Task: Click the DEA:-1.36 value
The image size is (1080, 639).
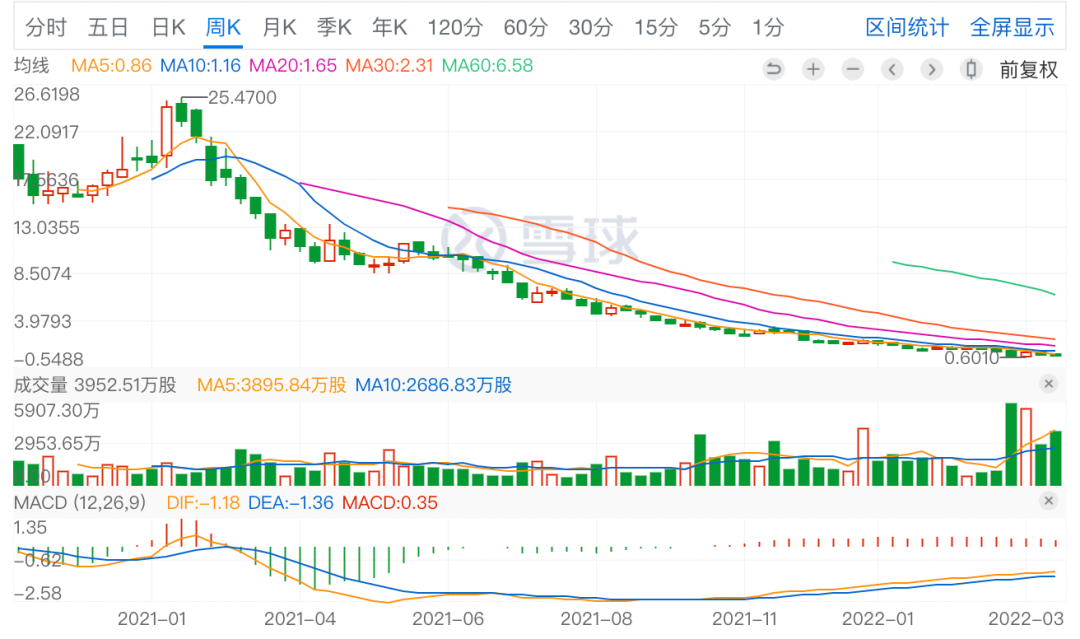Action: (291, 503)
